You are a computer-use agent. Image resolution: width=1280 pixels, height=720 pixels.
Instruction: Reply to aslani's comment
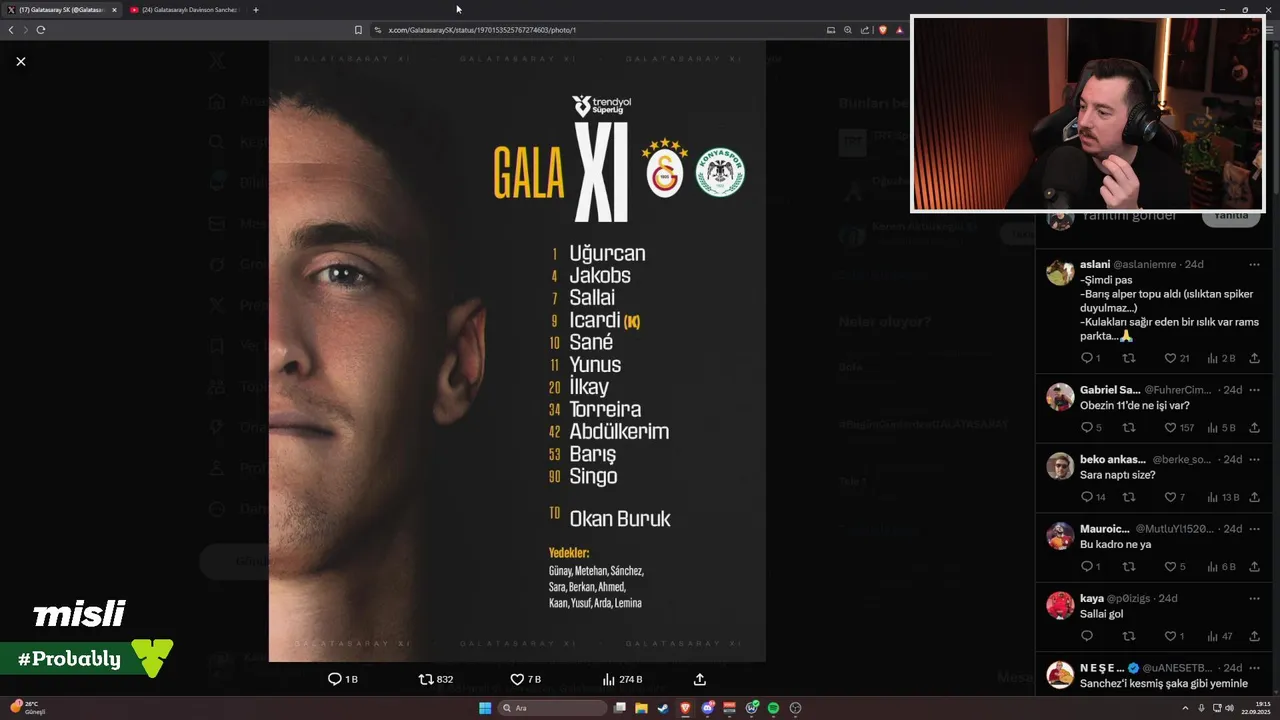pyautogui.click(x=1090, y=358)
